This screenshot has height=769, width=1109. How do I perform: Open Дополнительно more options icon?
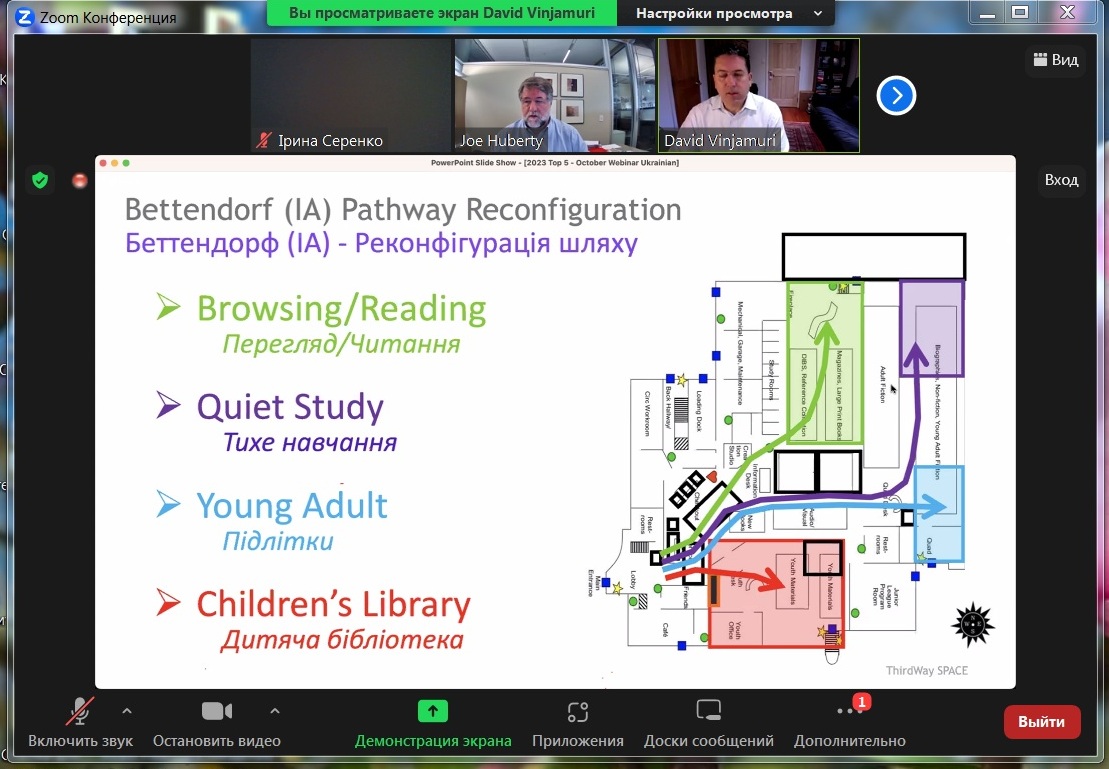click(x=849, y=712)
